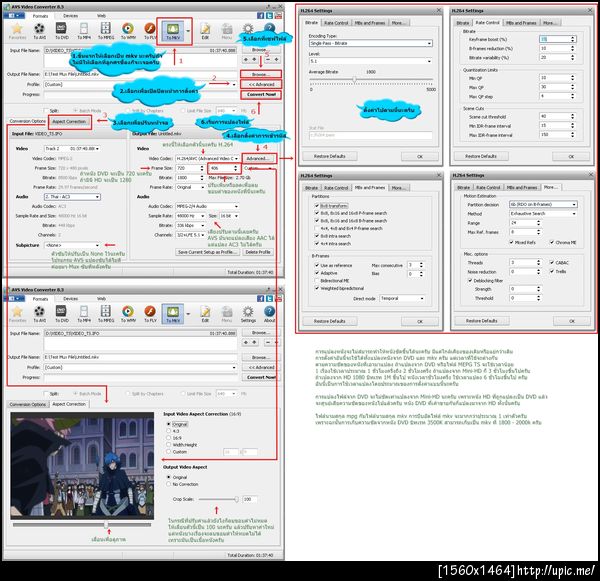Viewport: 600px width, 581px height.
Task: Choose To MKV in lower converter window
Action: click(x=173, y=314)
